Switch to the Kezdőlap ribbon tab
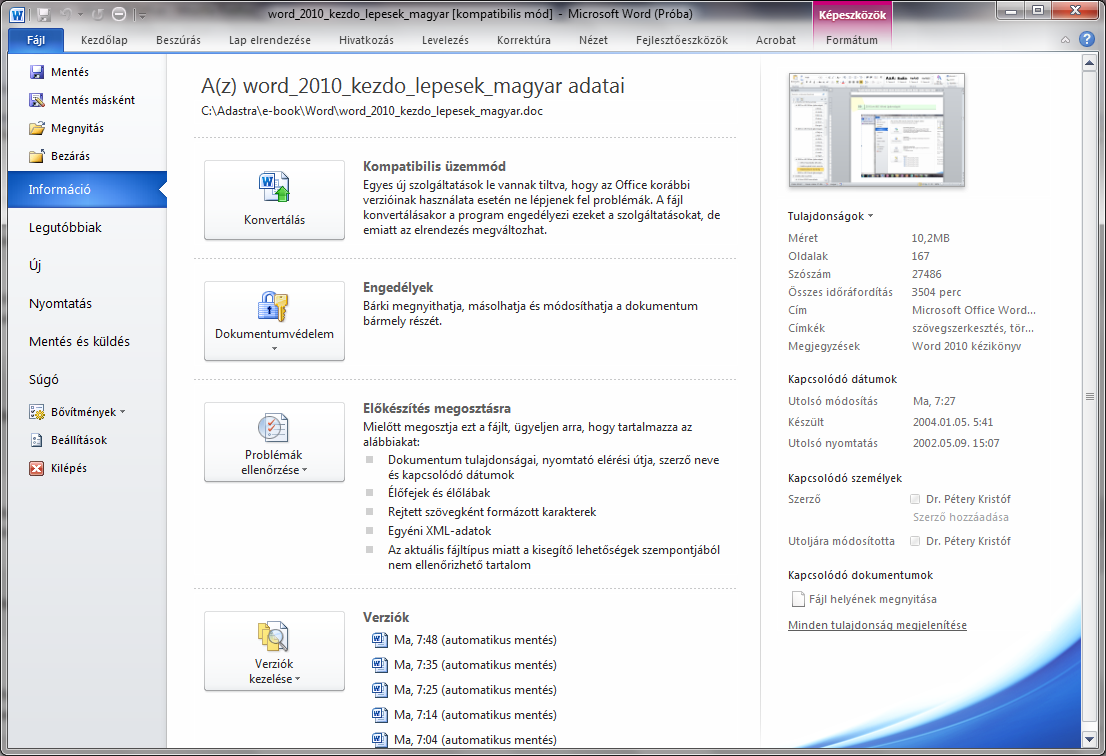1106x756 pixels. (x=104, y=40)
